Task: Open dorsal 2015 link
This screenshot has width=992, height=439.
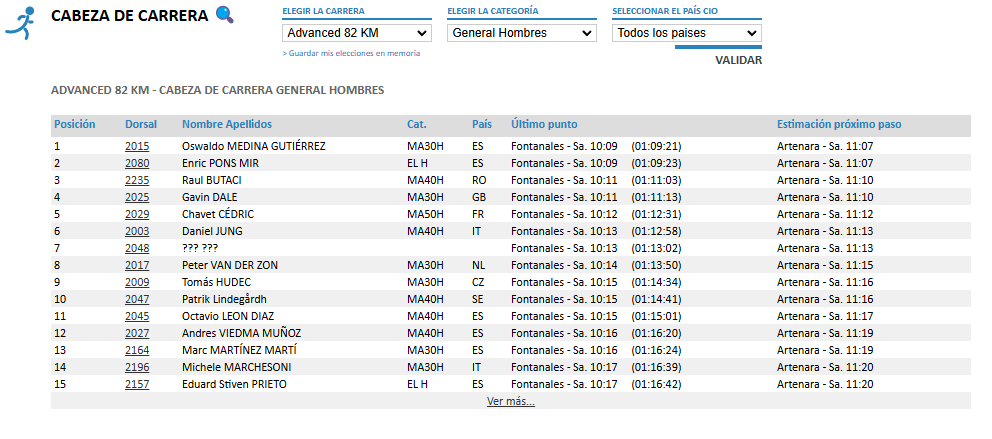Action: (x=137, y=146)
